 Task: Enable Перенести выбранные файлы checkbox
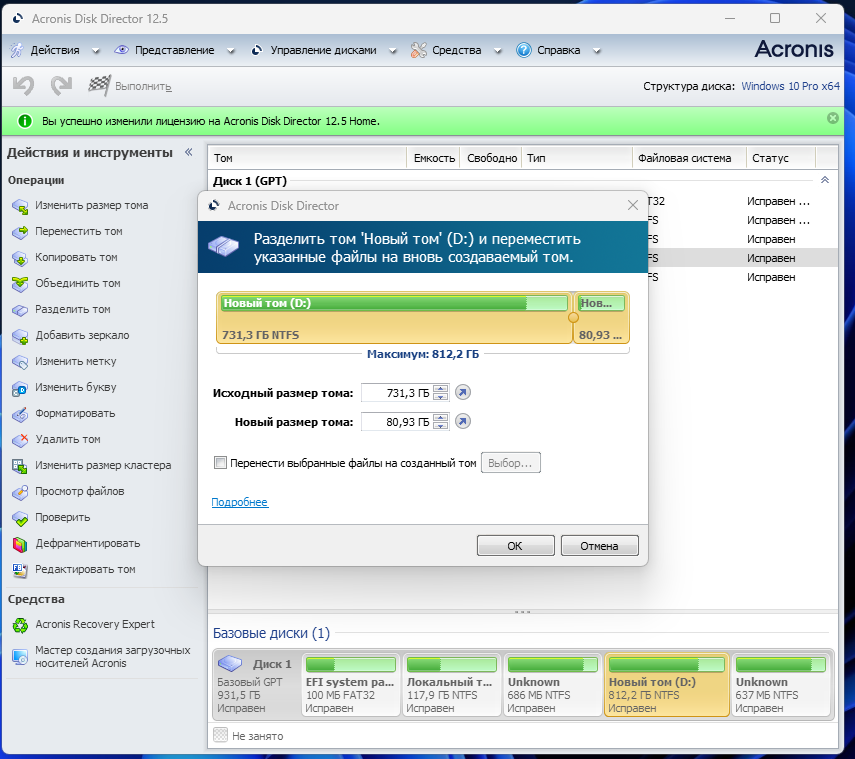(220, 463)
